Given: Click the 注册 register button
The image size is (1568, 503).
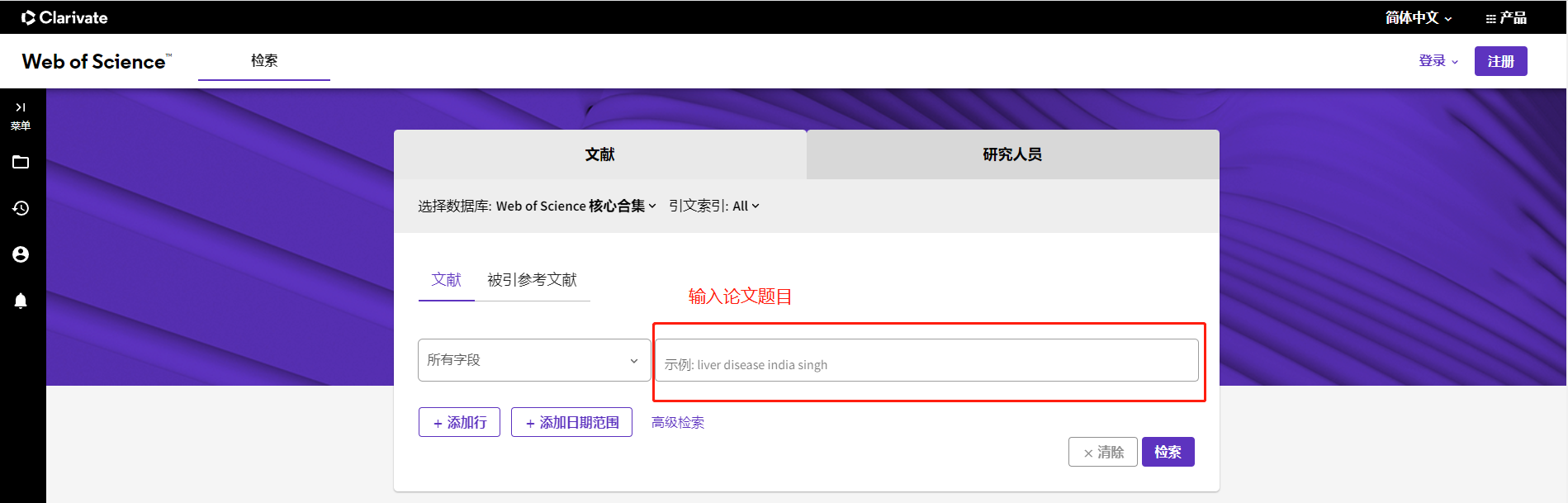Looking at the screenshot, I should pos(1500,61).
